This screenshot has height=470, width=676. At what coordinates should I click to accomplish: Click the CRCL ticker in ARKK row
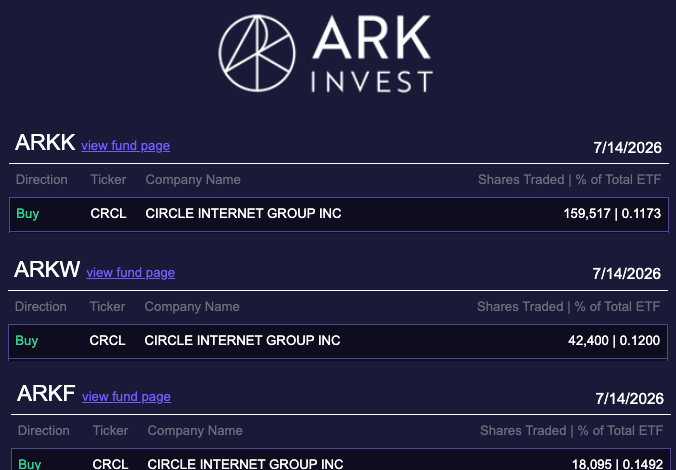click(x=108, y=213)
